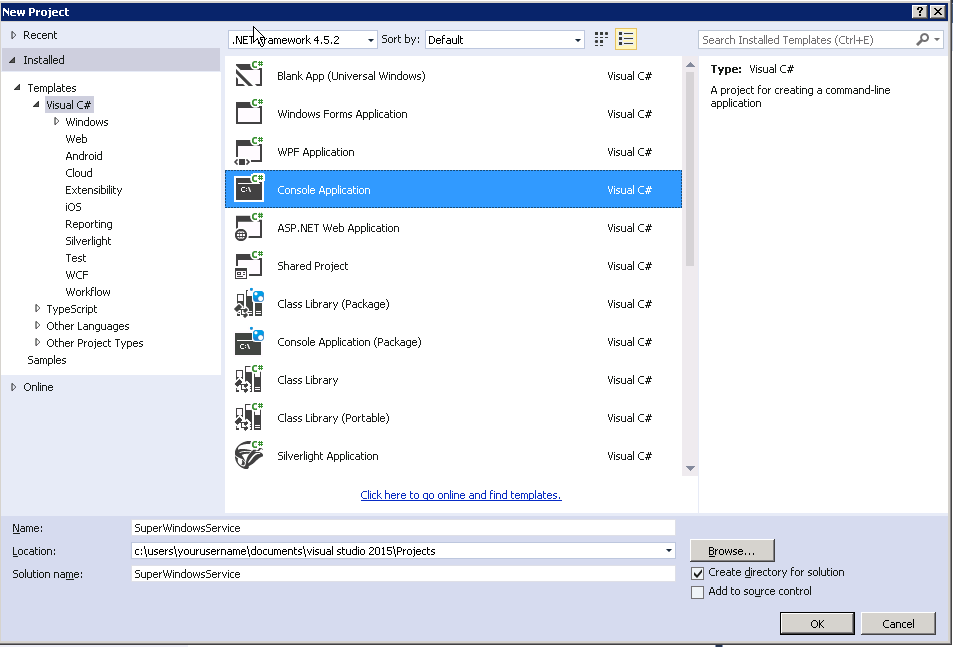The image size is (953, 647).
Task: Click the Browse... button
Action: (732, 550)
